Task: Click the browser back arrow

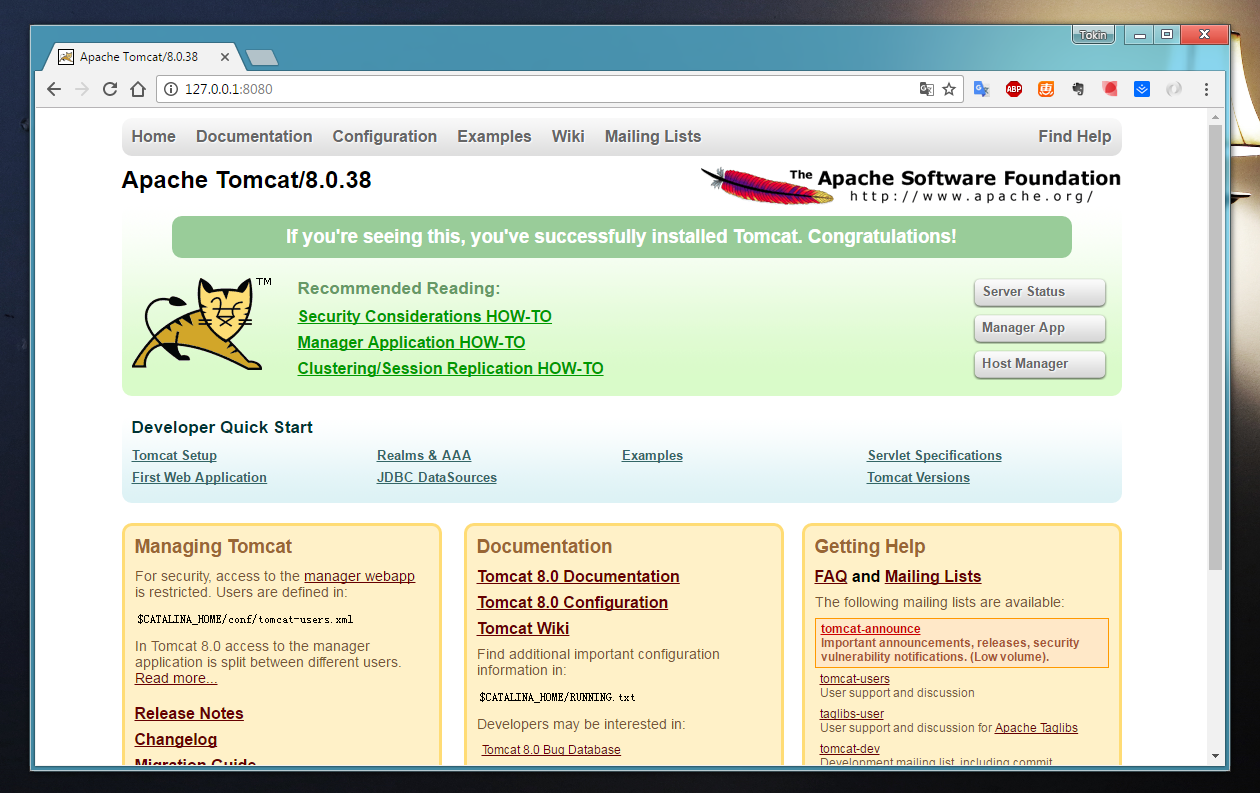Action: (x=54, y=89)
